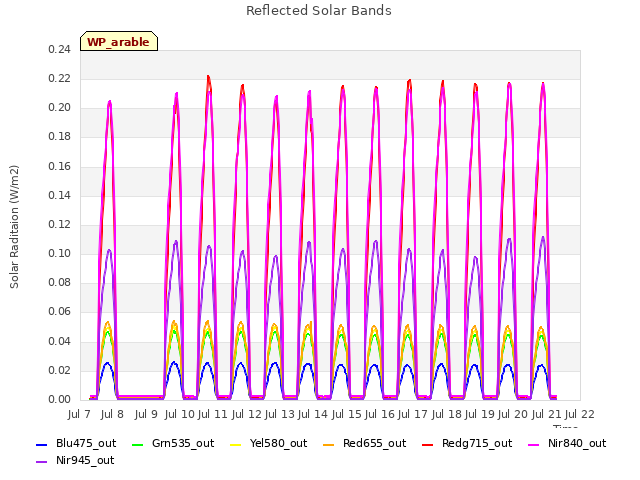The image size is (640, 480).
Task: Toggle Yel580_out series in legend
Action: [269, 443]
